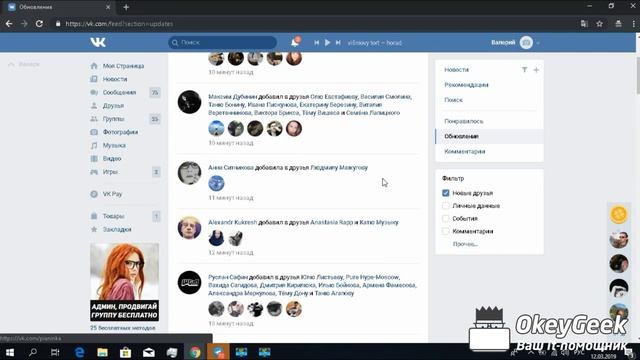The width and height of the screenshot is (640, 360).
Task: Click Анна Ситникова's round avatar
Action: point(189,173)
